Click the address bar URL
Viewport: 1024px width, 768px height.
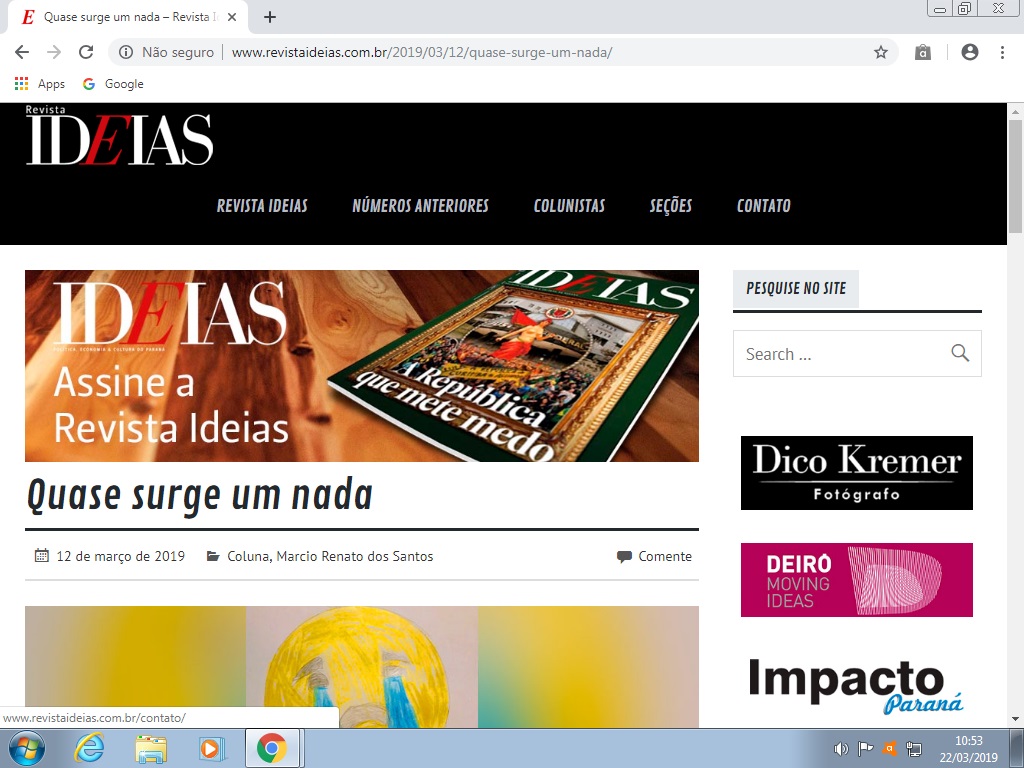[422, 52]
